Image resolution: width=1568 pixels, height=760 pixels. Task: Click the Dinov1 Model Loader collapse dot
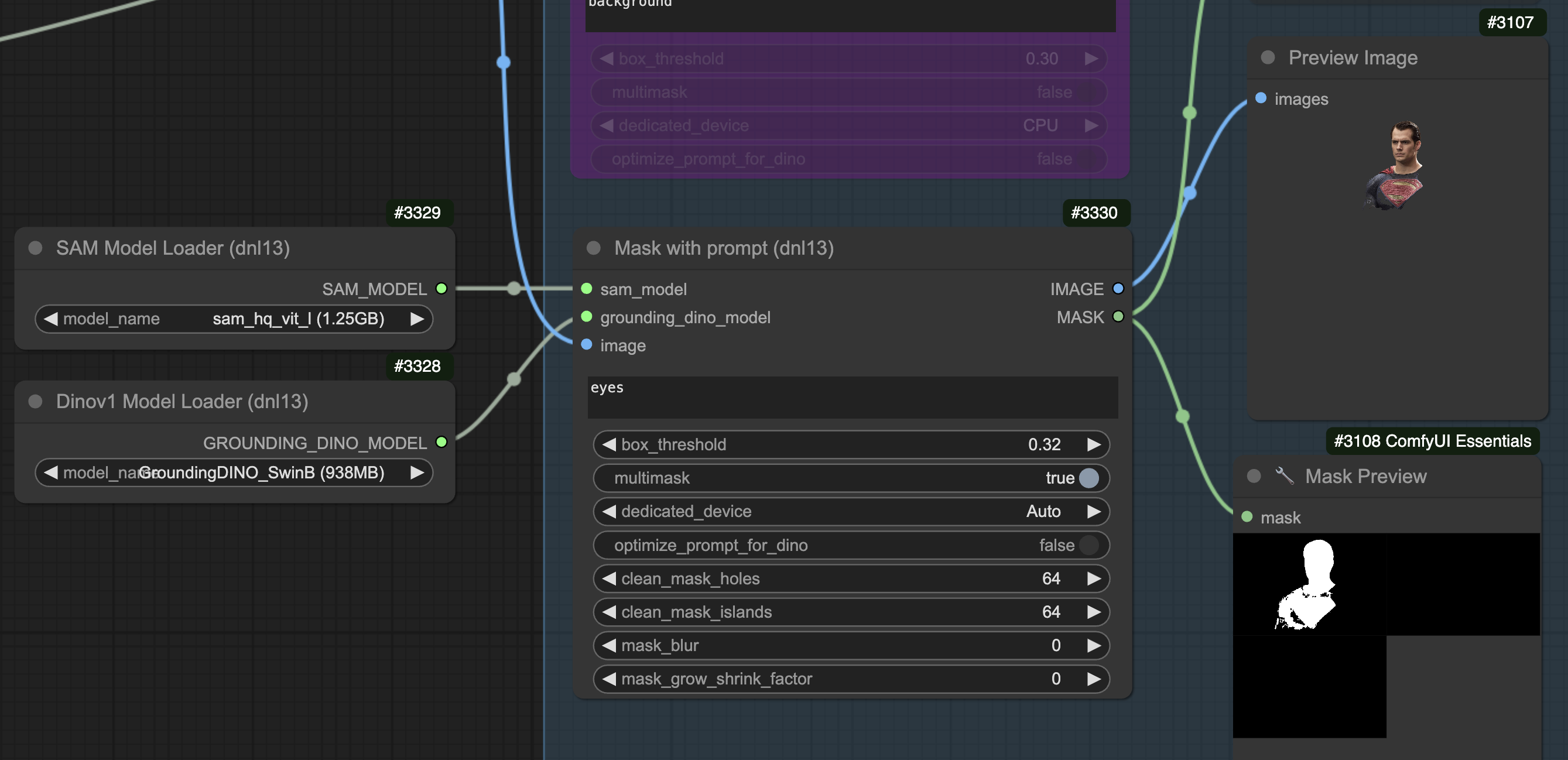(x=35, y=401)
